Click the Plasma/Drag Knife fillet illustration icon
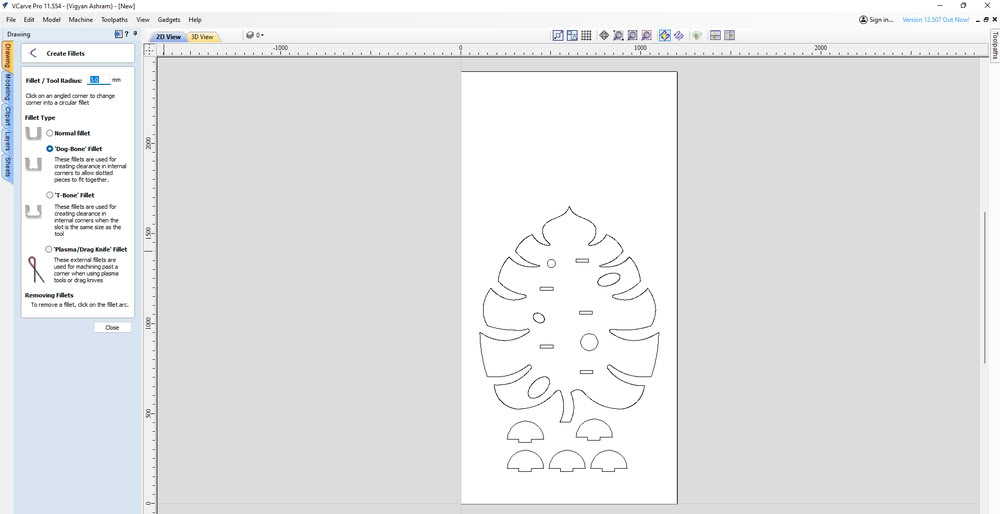 35,269
